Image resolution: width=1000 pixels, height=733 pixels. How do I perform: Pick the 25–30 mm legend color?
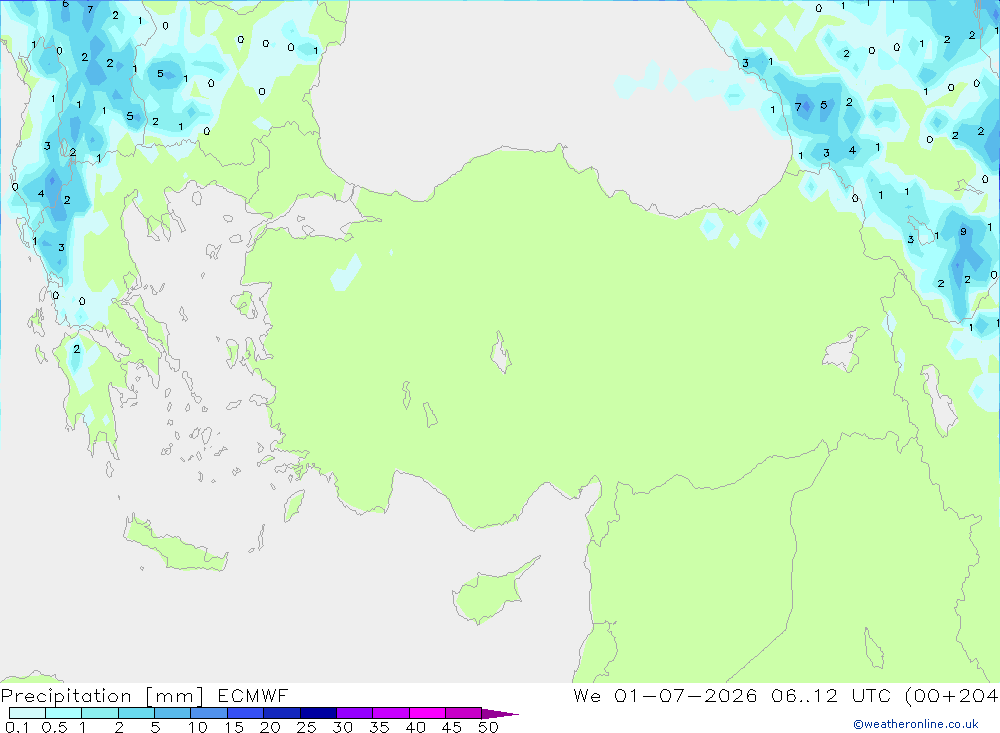point(318,713)
